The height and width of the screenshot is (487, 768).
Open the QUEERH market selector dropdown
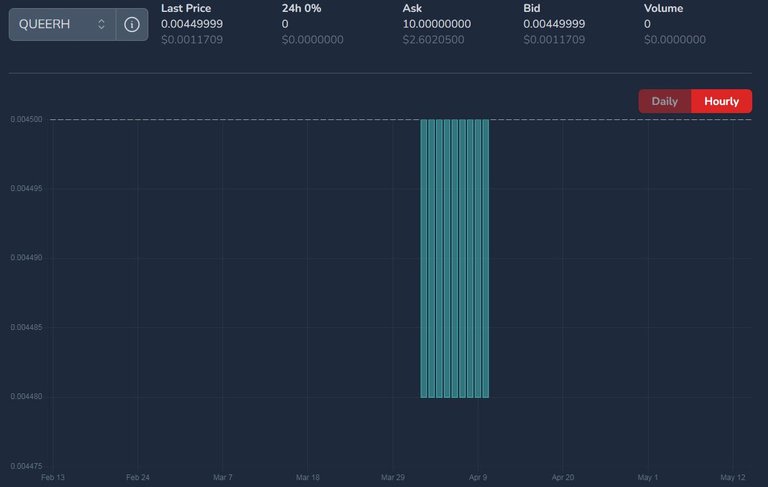62,24
